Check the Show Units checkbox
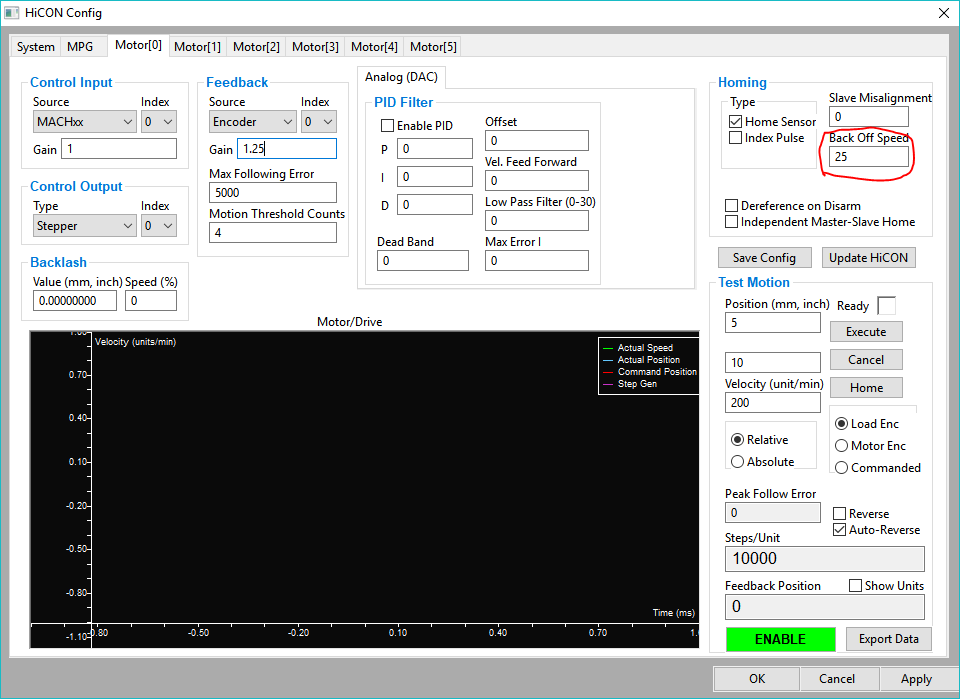This screenshot has width=960, height=699. click(855, 586)
